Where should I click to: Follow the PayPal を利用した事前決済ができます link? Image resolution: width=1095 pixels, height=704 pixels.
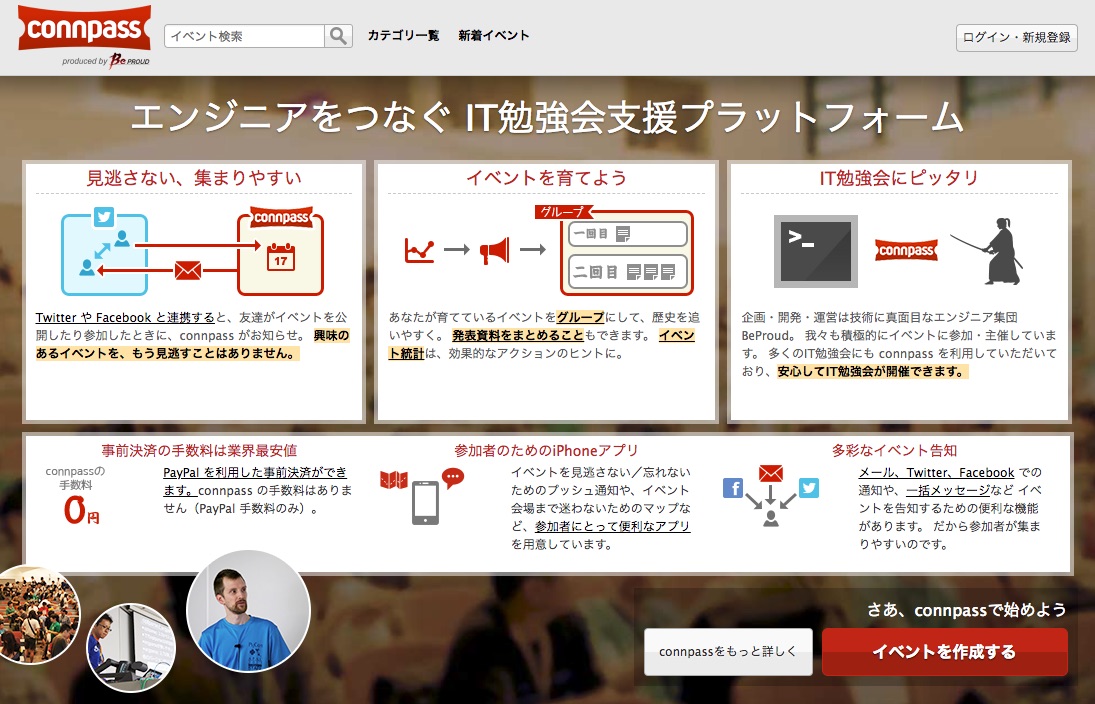255,481
